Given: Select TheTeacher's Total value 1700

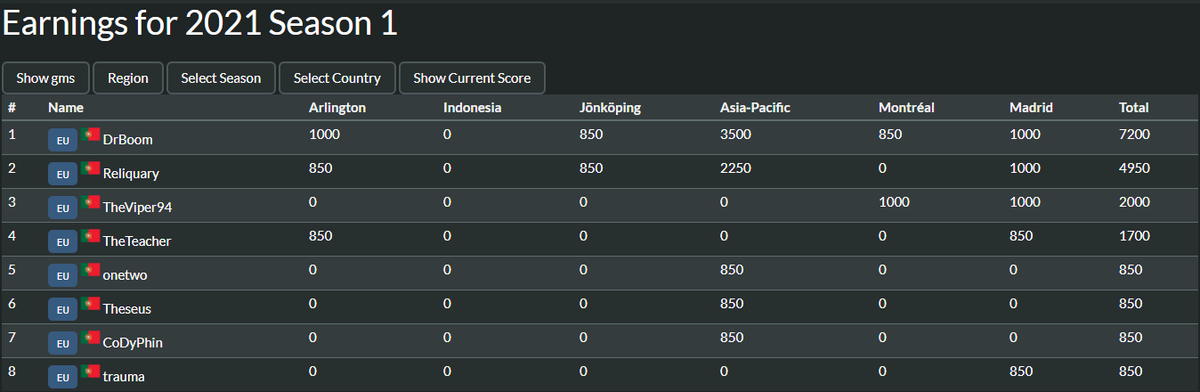Looking at the screenshot, I should 1134,236.
